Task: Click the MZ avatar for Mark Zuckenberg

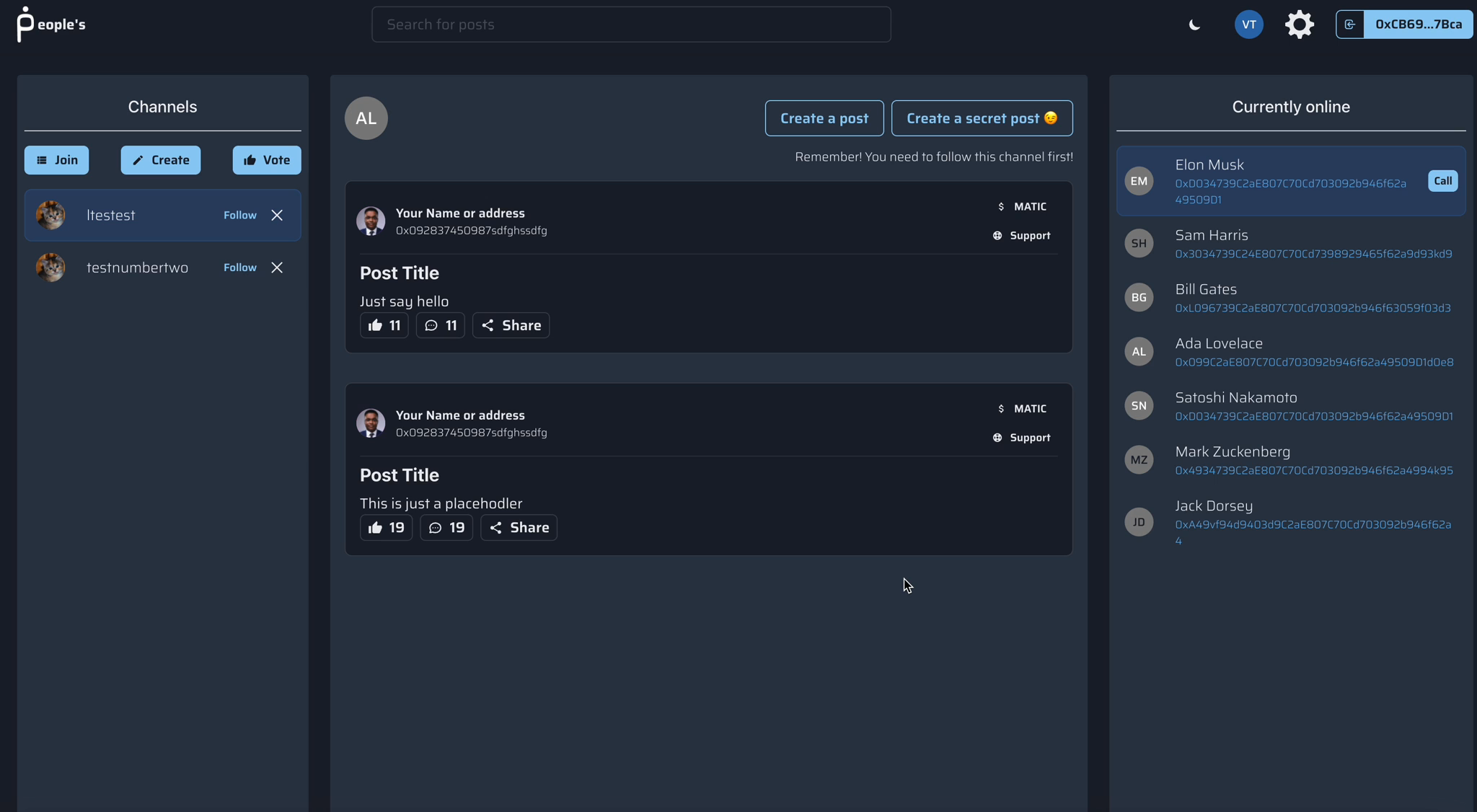Action: tap(1139, 460)
